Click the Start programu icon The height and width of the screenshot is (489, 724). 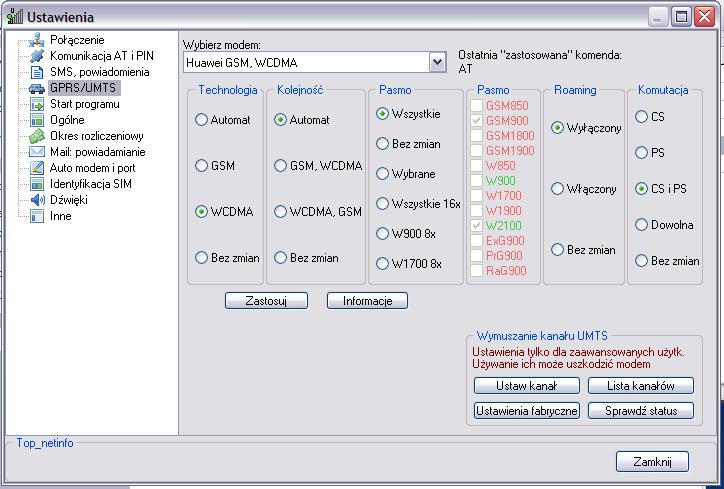pos(37,104)
